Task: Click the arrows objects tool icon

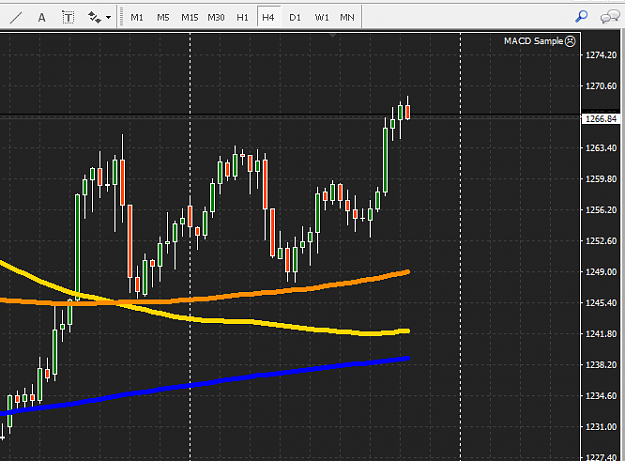Action: pyautogui.click(x=94, y=18)
